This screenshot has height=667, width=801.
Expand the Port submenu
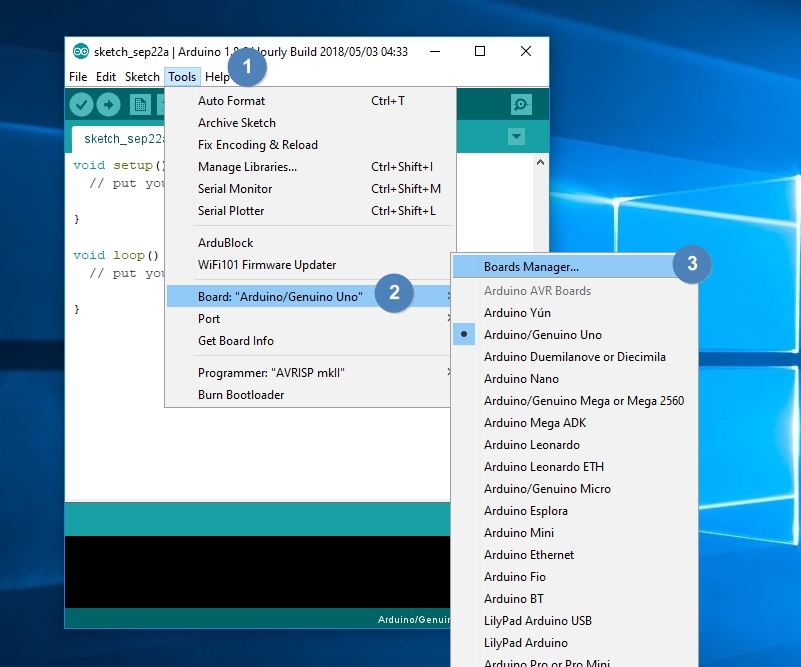309,319
